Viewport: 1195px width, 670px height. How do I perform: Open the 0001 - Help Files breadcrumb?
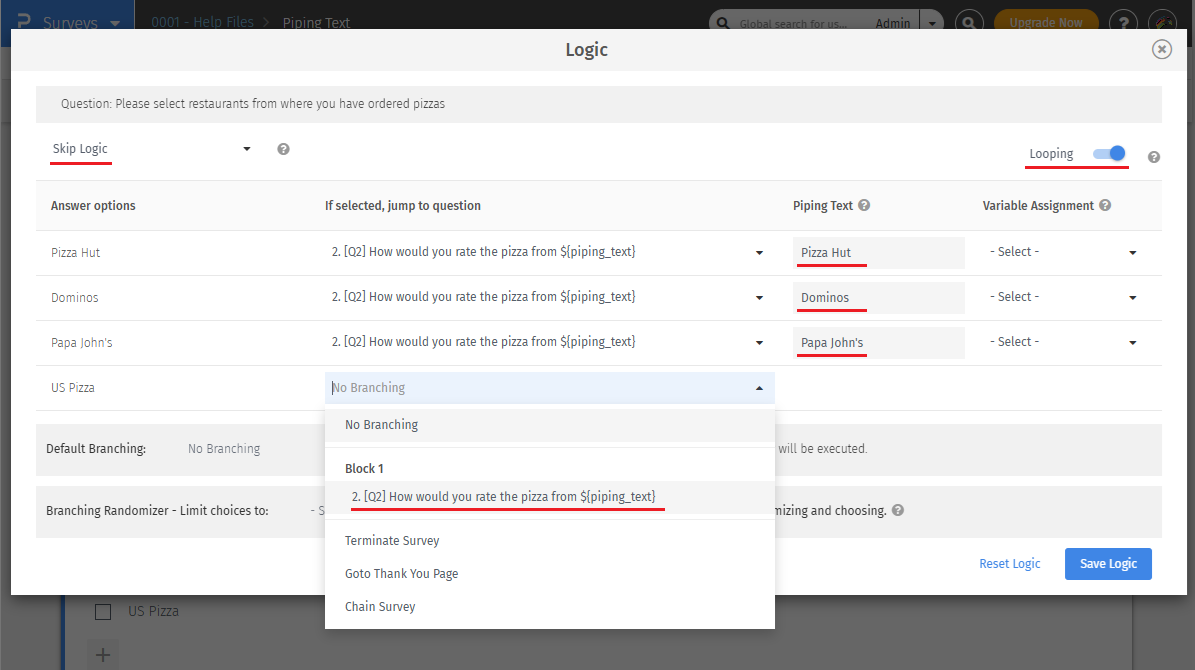click(203, 22)
